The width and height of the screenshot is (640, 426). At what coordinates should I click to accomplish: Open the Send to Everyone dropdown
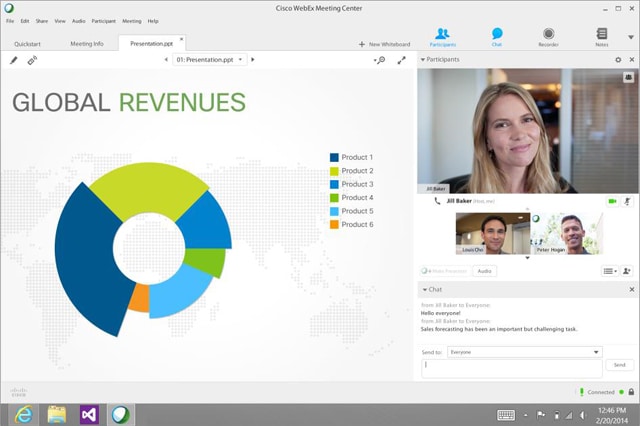524,352
